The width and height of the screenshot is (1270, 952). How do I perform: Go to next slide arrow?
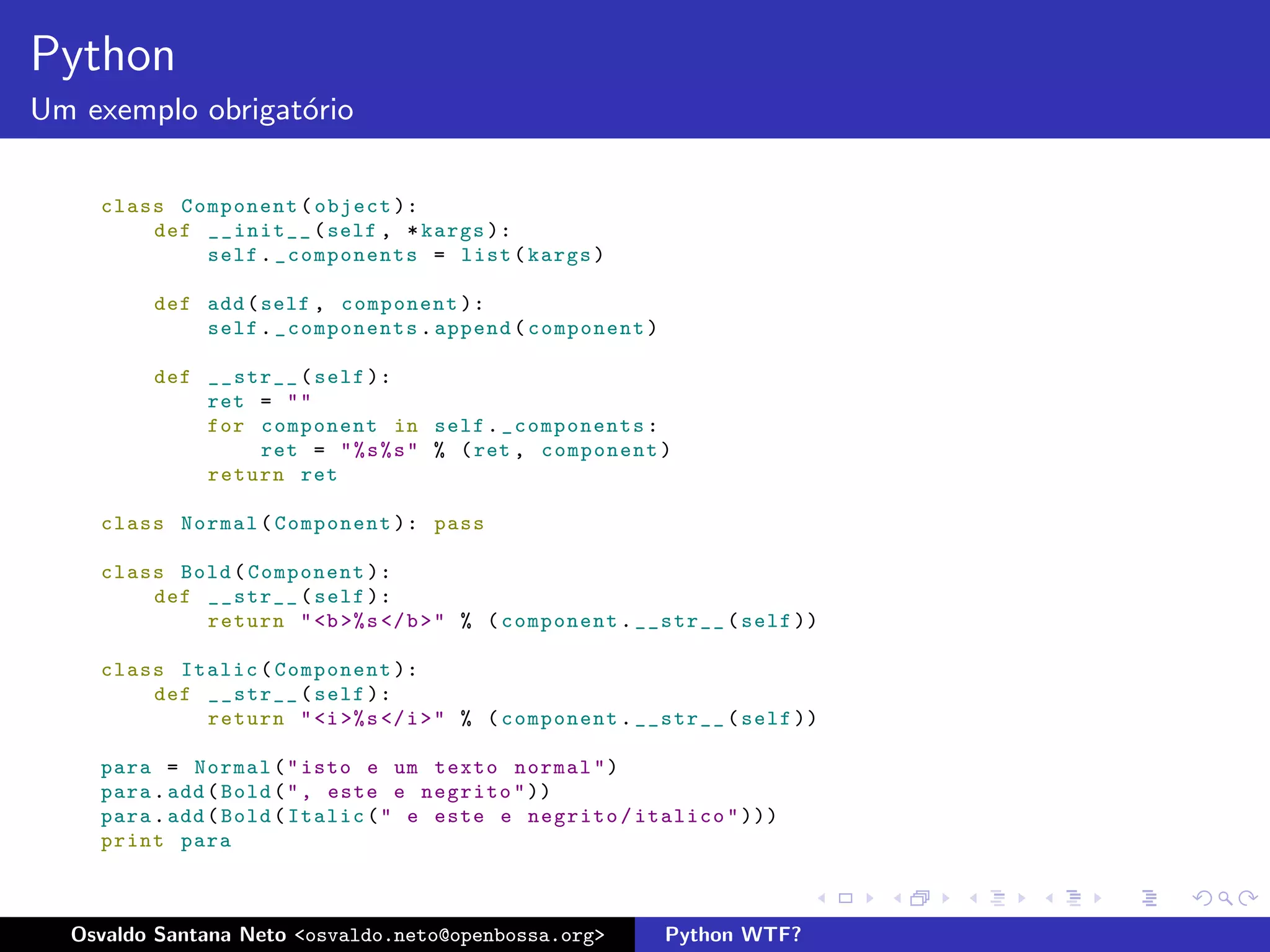[870, 898]
